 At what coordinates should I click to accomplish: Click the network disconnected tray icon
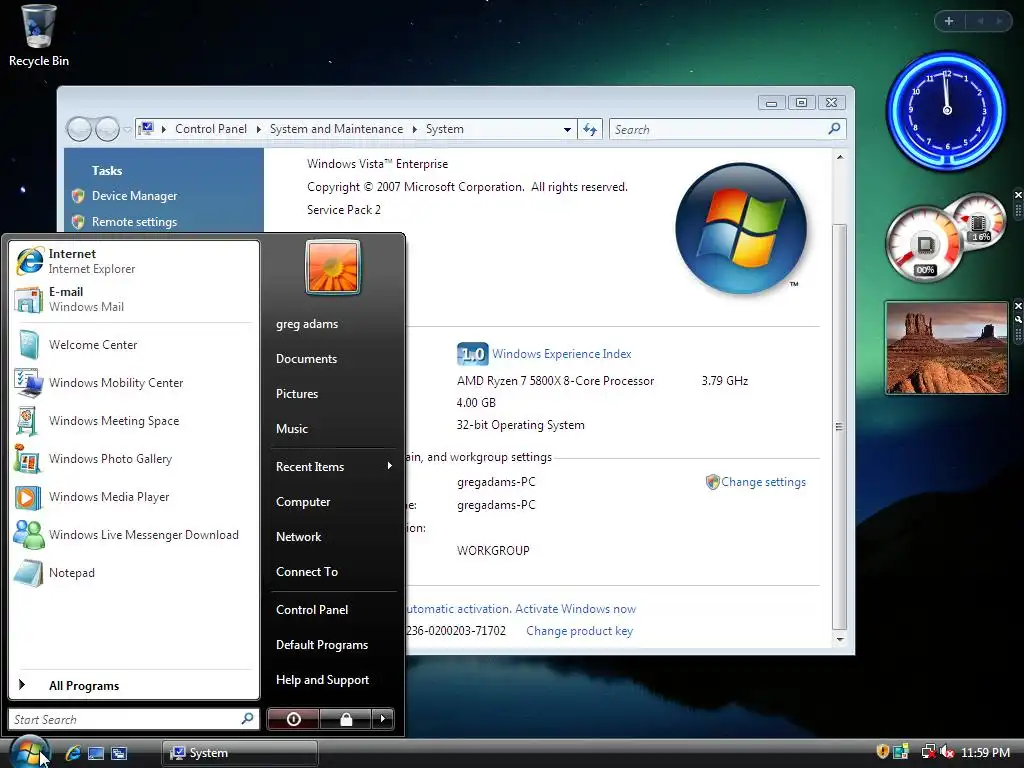coord(928,752)
